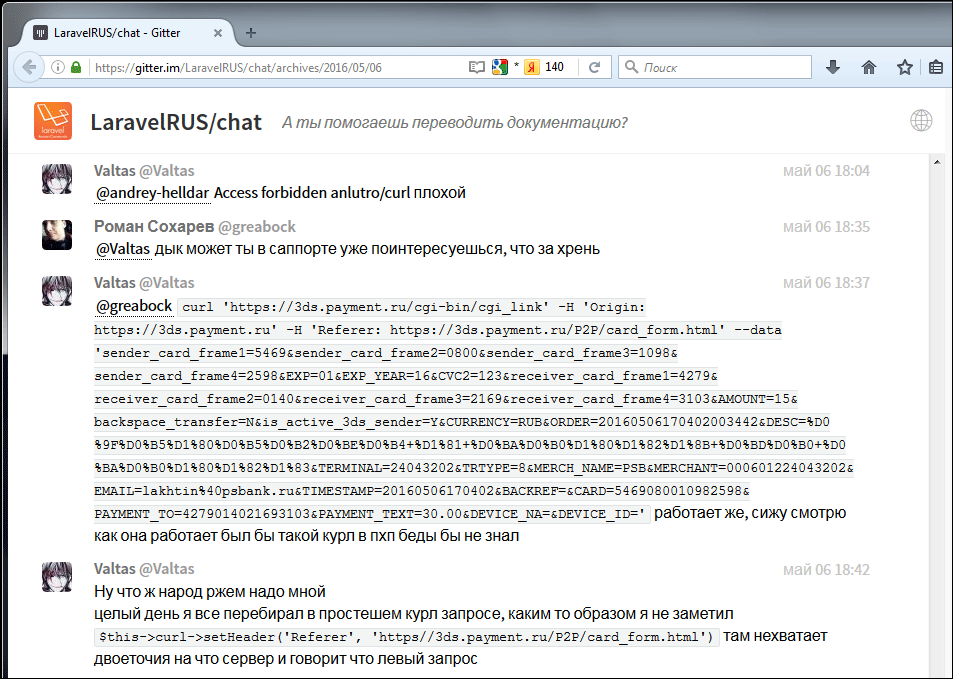The image size is (953, 679).
Task: Click the @greabock handle beside Роман Сохарев
Action: point(256,226)
